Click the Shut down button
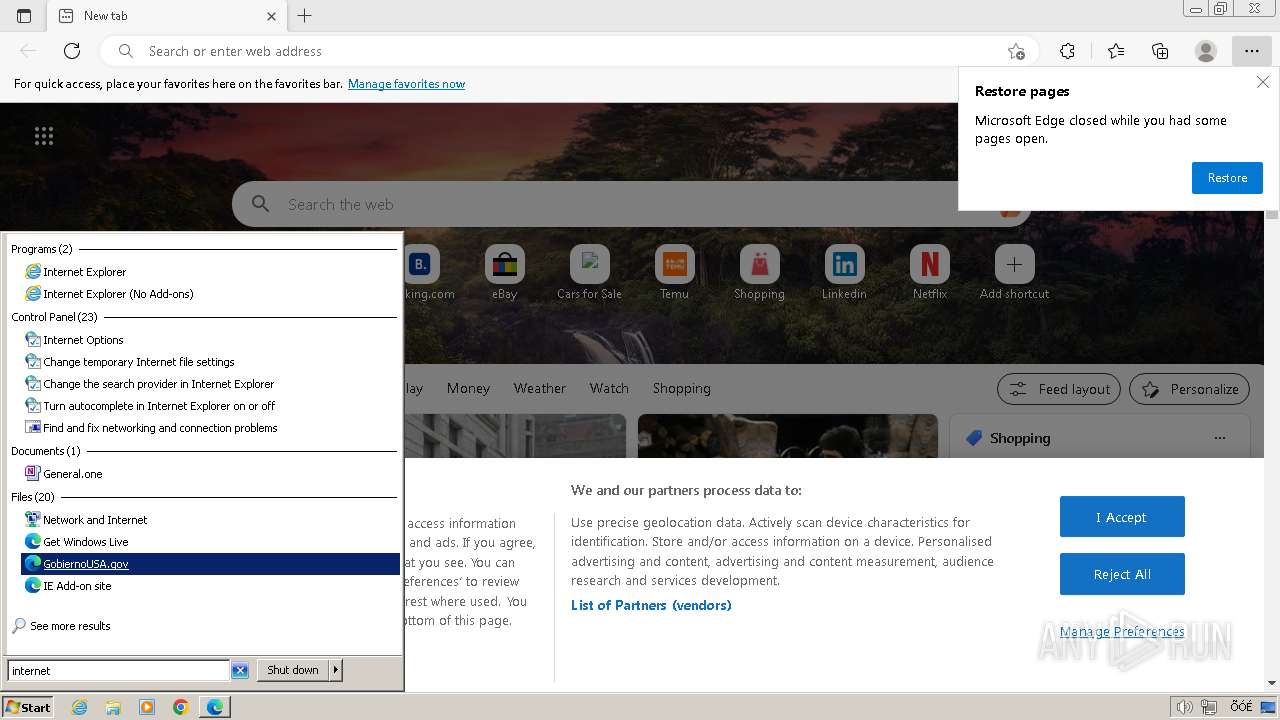 [293, 670]
